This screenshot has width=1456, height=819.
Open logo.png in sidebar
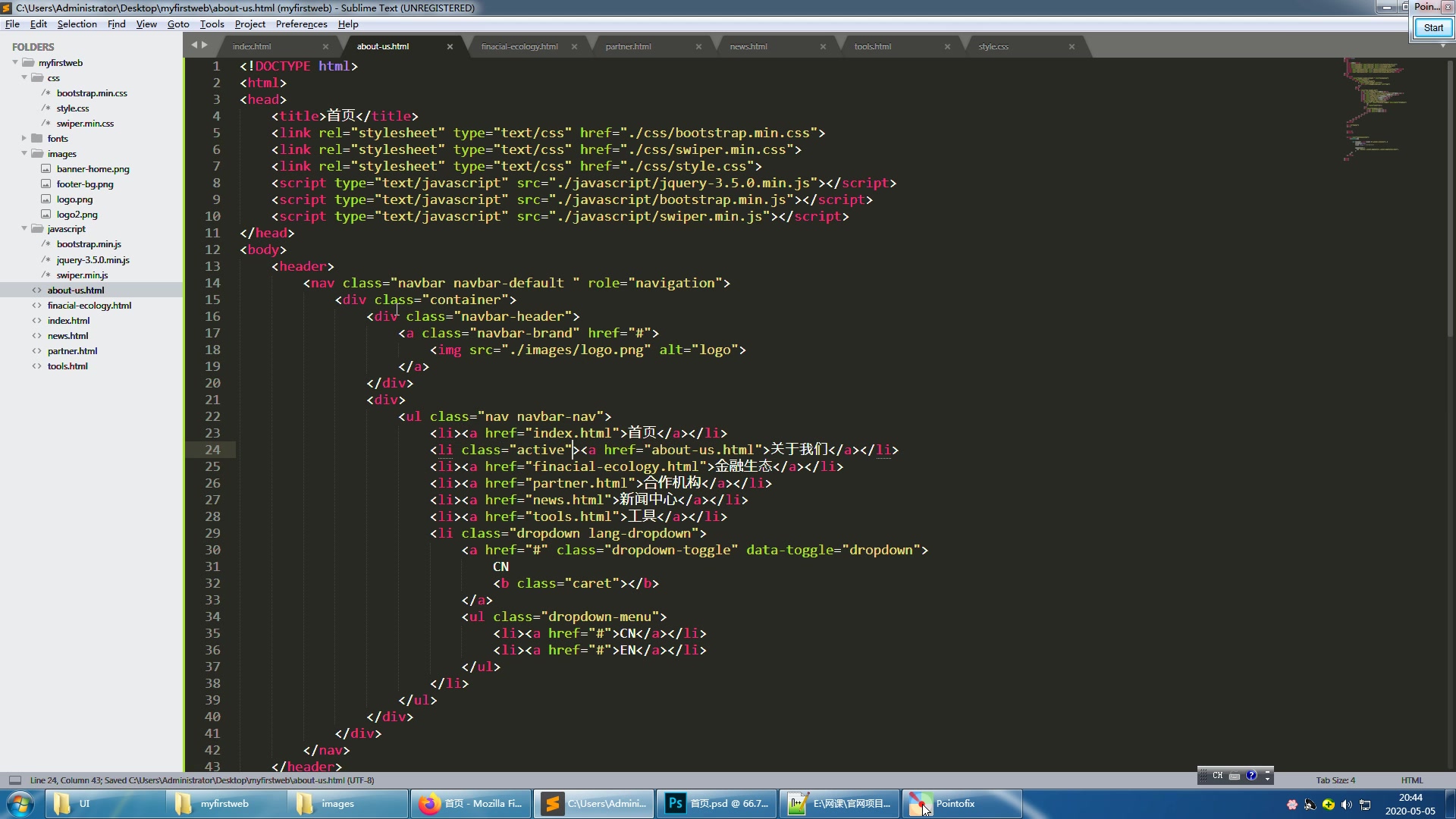pos(74,199)
